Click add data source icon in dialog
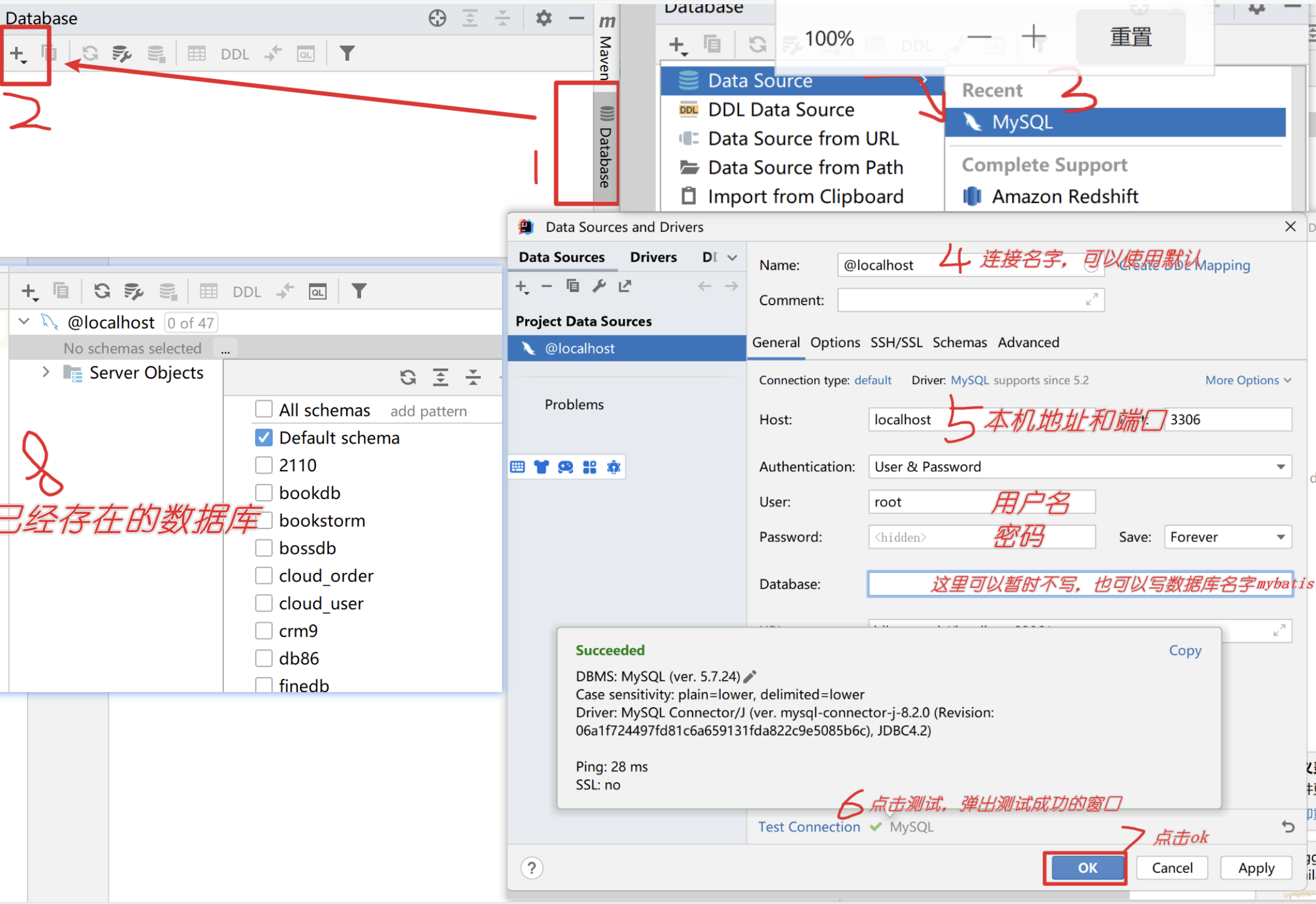 pos(522,287)
